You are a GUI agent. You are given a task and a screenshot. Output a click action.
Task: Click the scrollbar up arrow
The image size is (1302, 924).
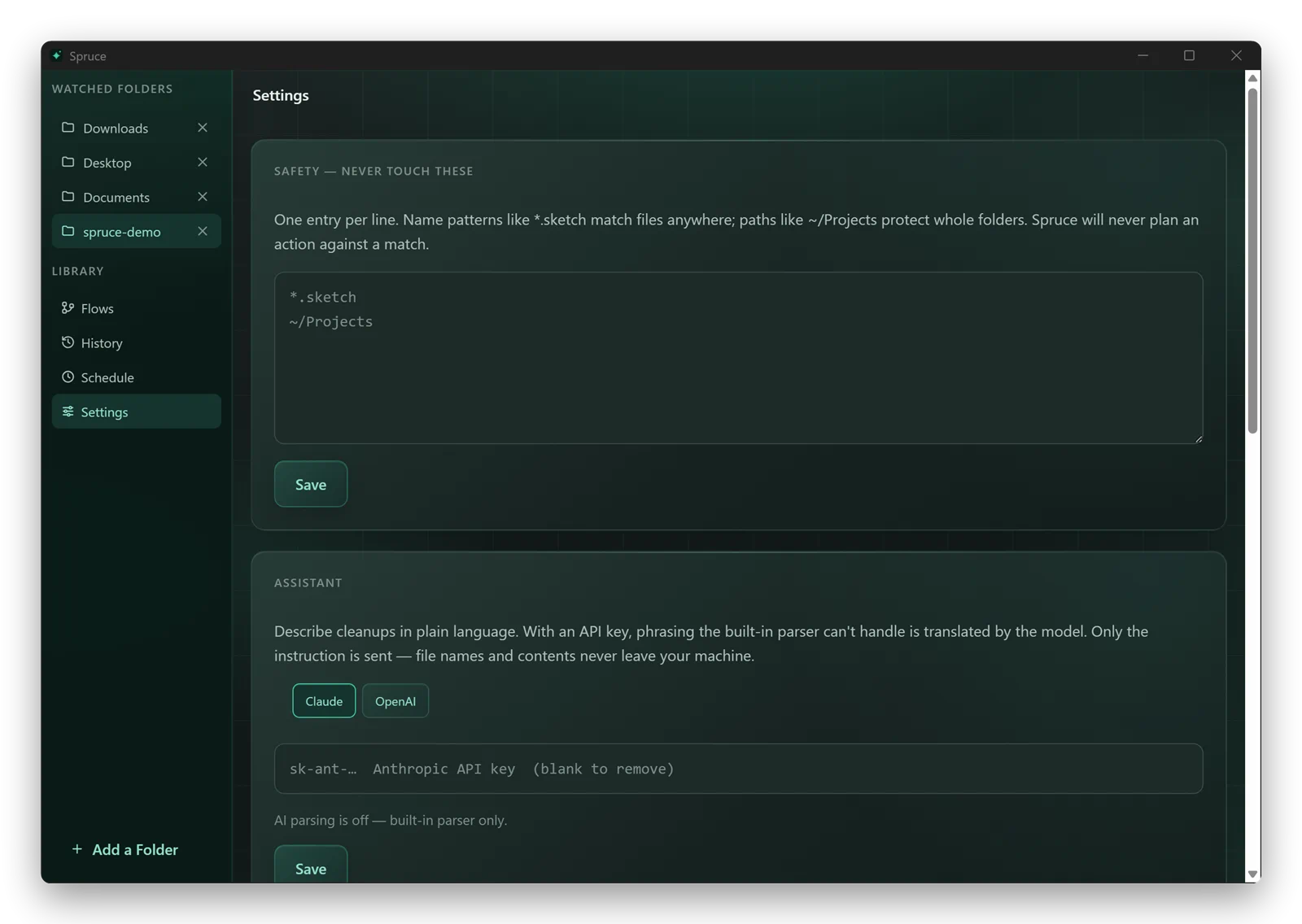coord(1253,78)
